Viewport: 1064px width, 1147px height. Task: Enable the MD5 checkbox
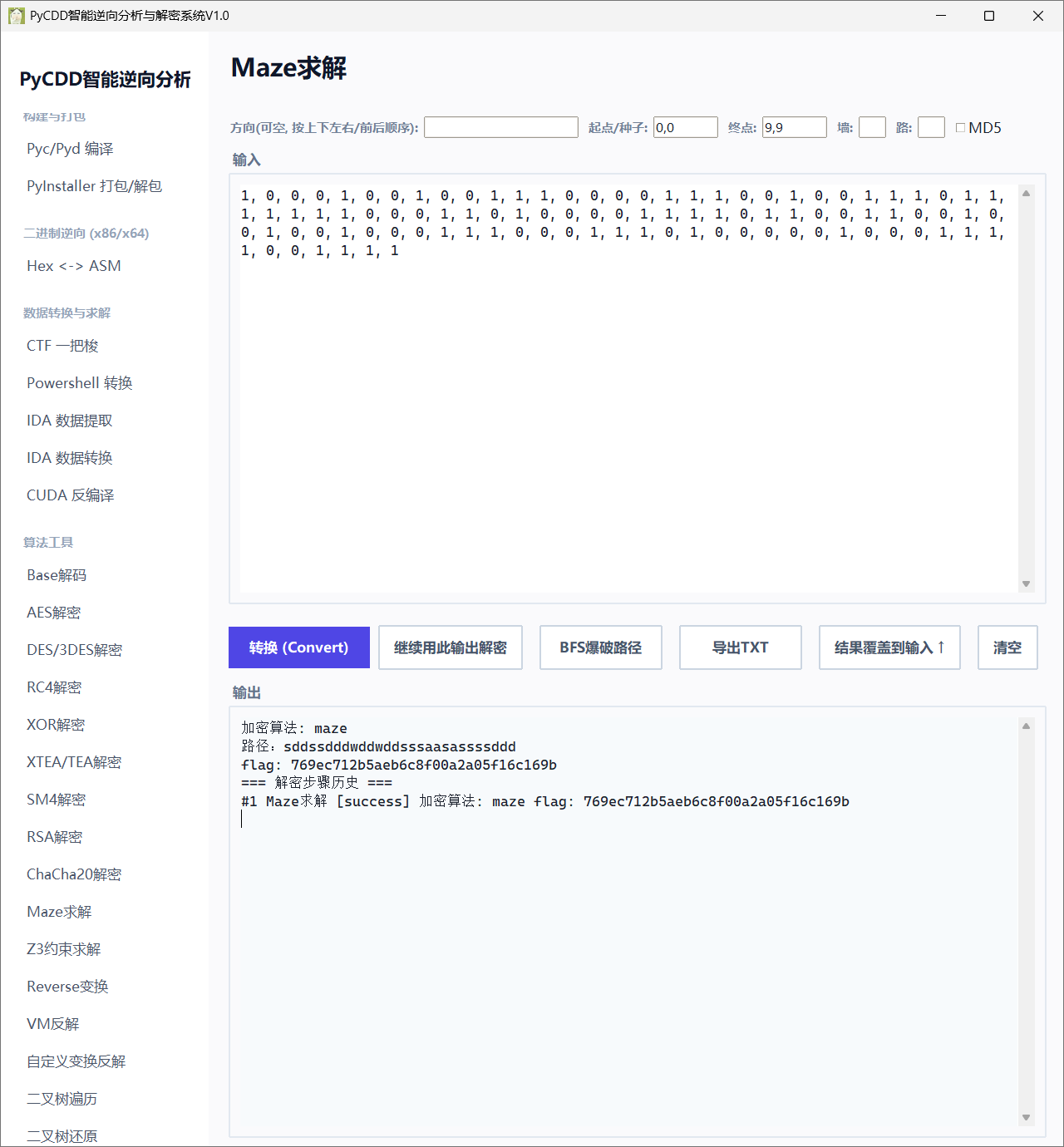[960, 127]
